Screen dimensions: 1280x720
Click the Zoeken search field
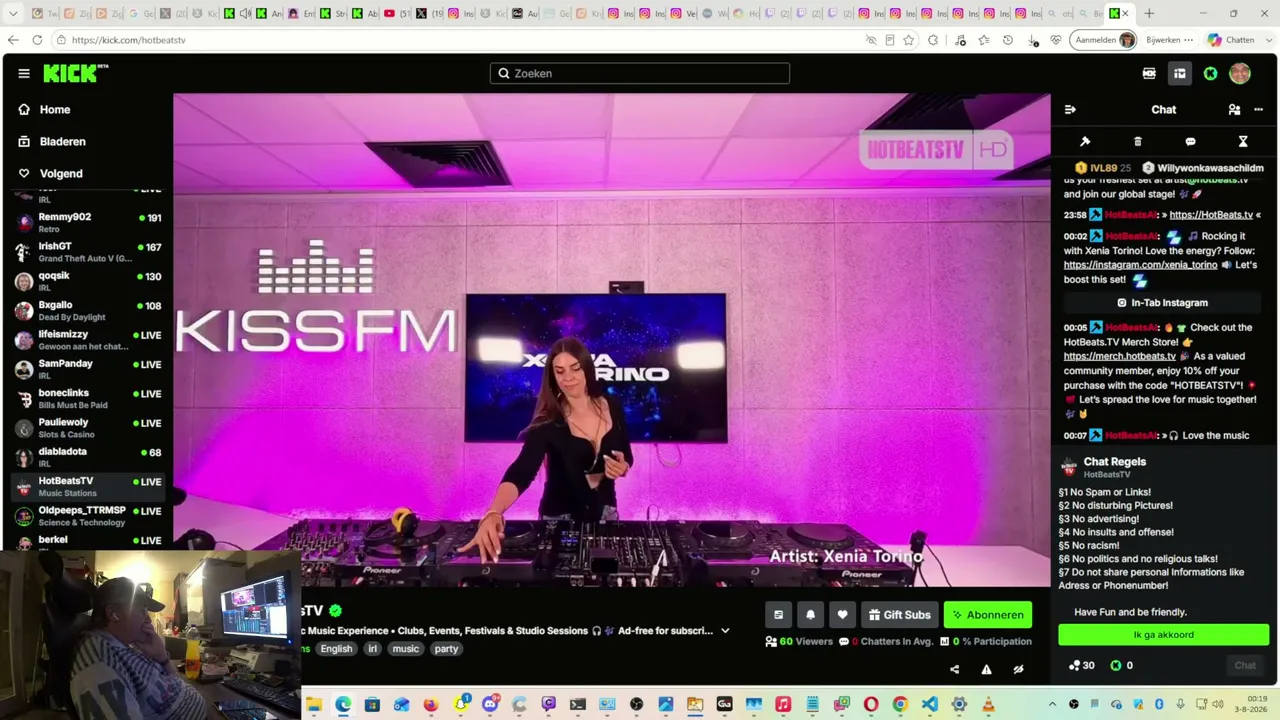640,73
